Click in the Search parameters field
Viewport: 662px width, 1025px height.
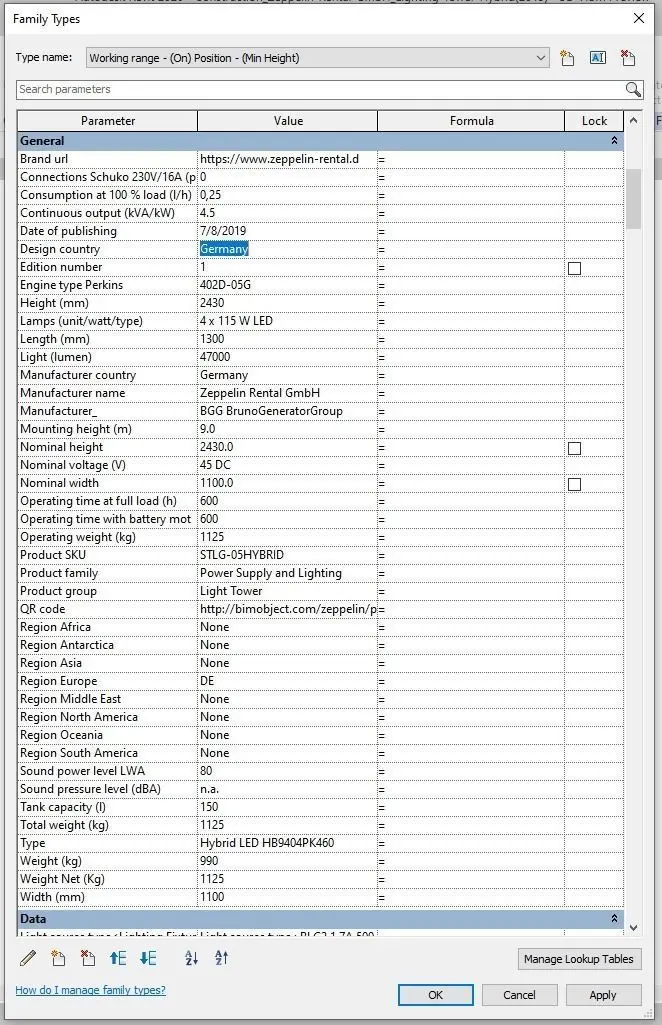(320, 89)
